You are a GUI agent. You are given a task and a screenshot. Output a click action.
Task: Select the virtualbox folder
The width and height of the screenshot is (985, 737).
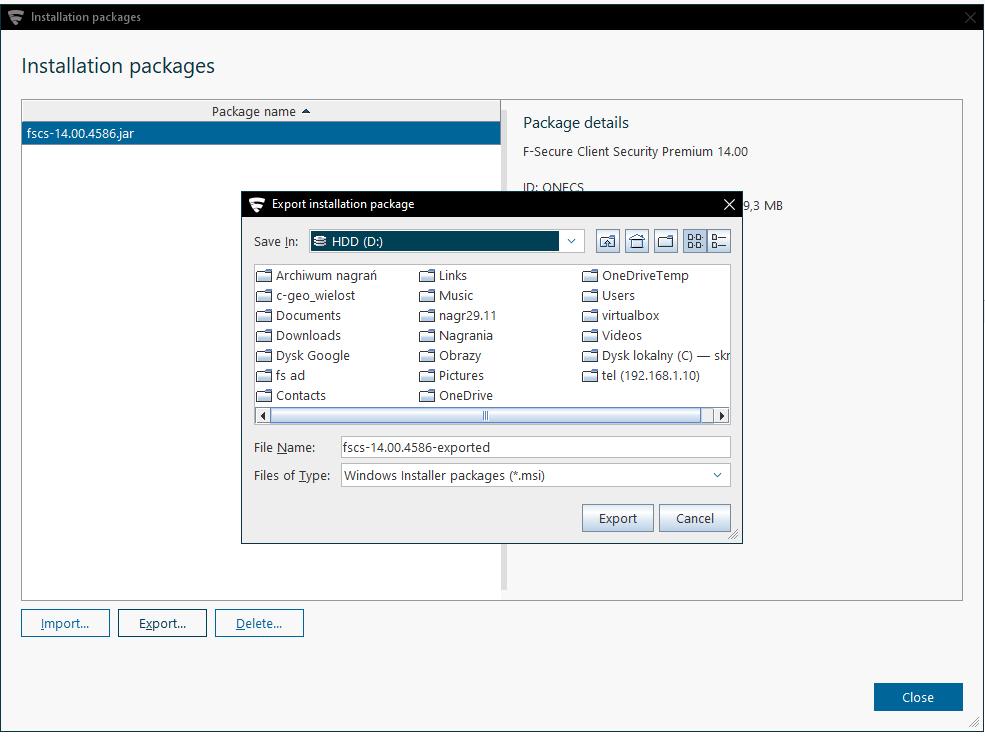pos(621,315)
